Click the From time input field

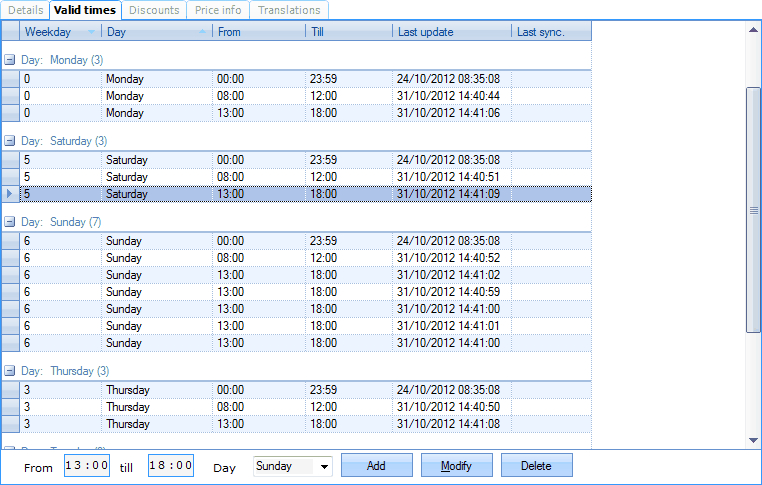[x=87, y=466]
